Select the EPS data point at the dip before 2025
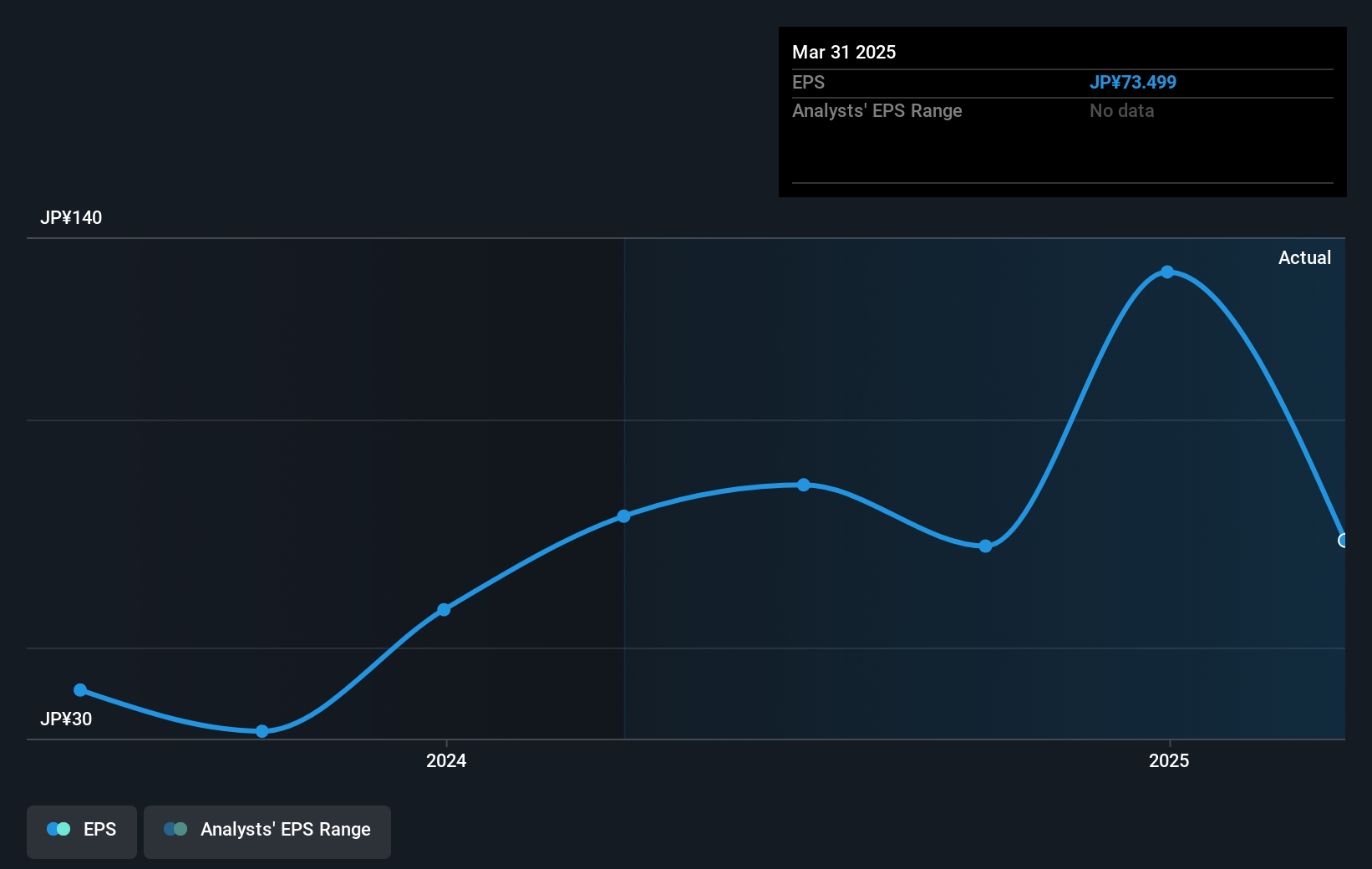Image resolution: width=1372 pixels, height=869 pixels. click(986, 546)
